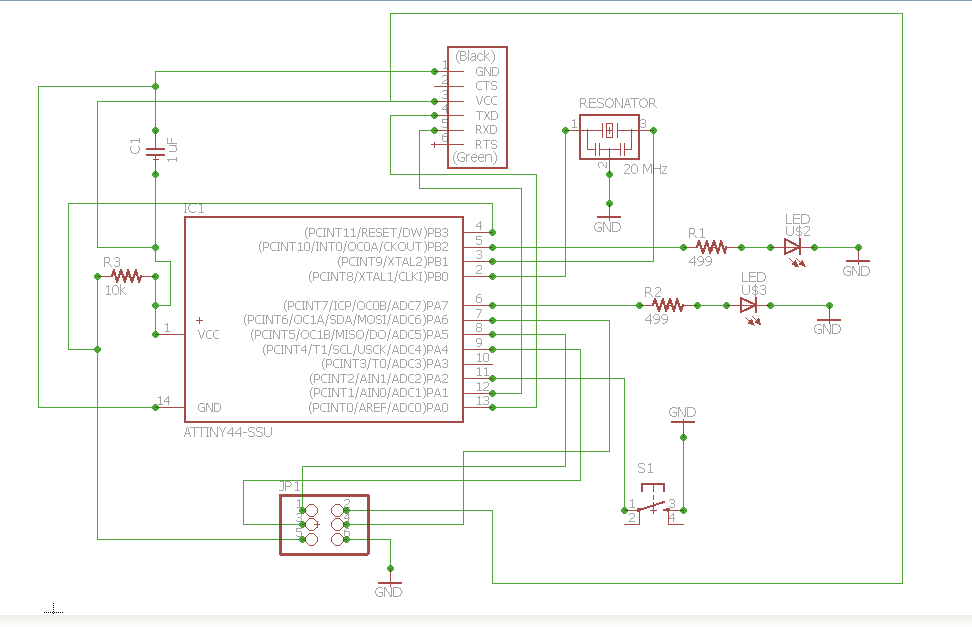The width and height of the screenshot is (972, 627).
Task: Select resistor R1 symbol
Action: (712, 247)
